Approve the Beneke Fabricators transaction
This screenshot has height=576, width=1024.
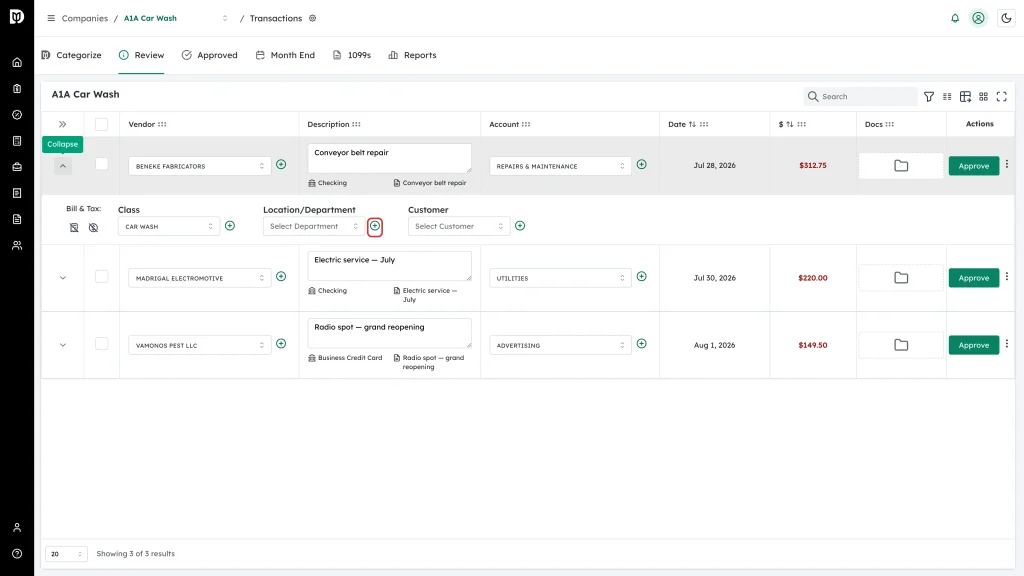[974, 166]
